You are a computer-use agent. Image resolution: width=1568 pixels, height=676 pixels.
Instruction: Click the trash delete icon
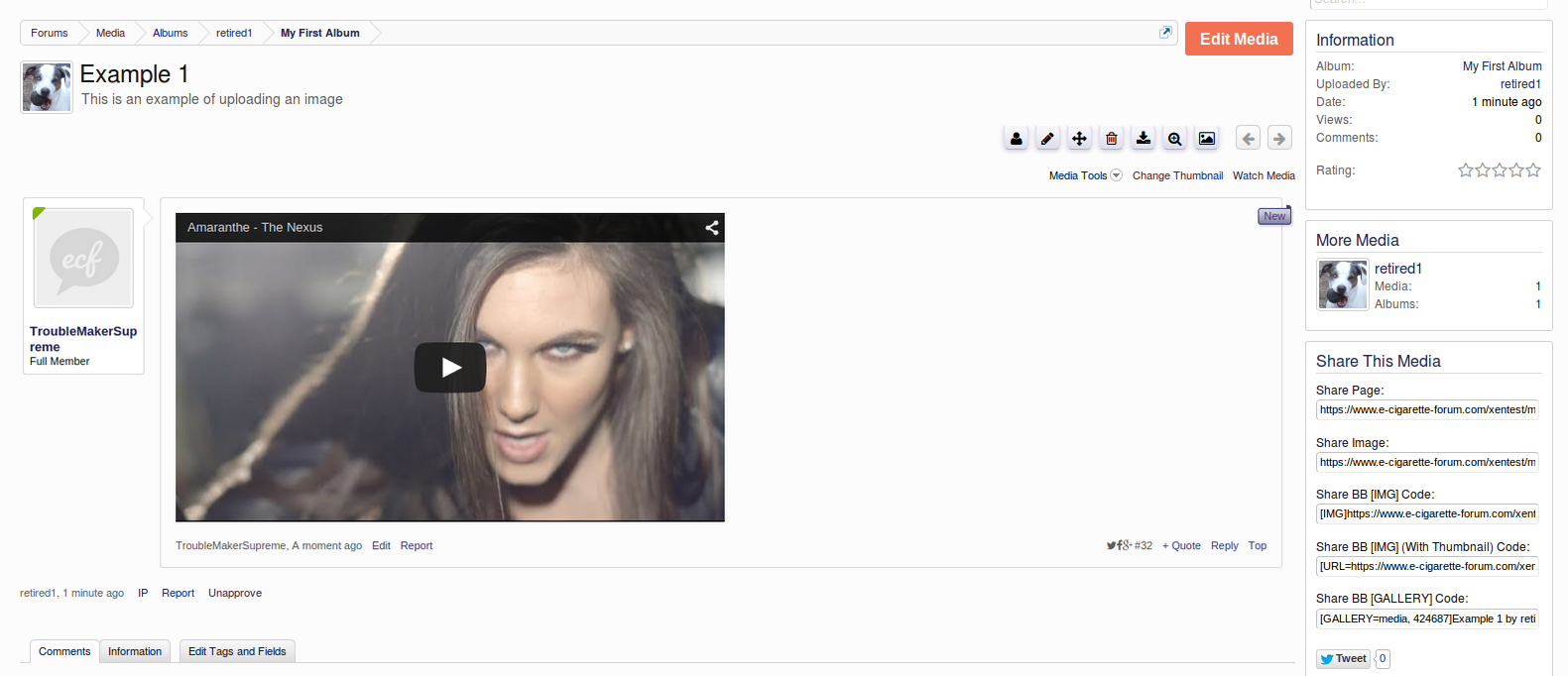[1111, 139]
